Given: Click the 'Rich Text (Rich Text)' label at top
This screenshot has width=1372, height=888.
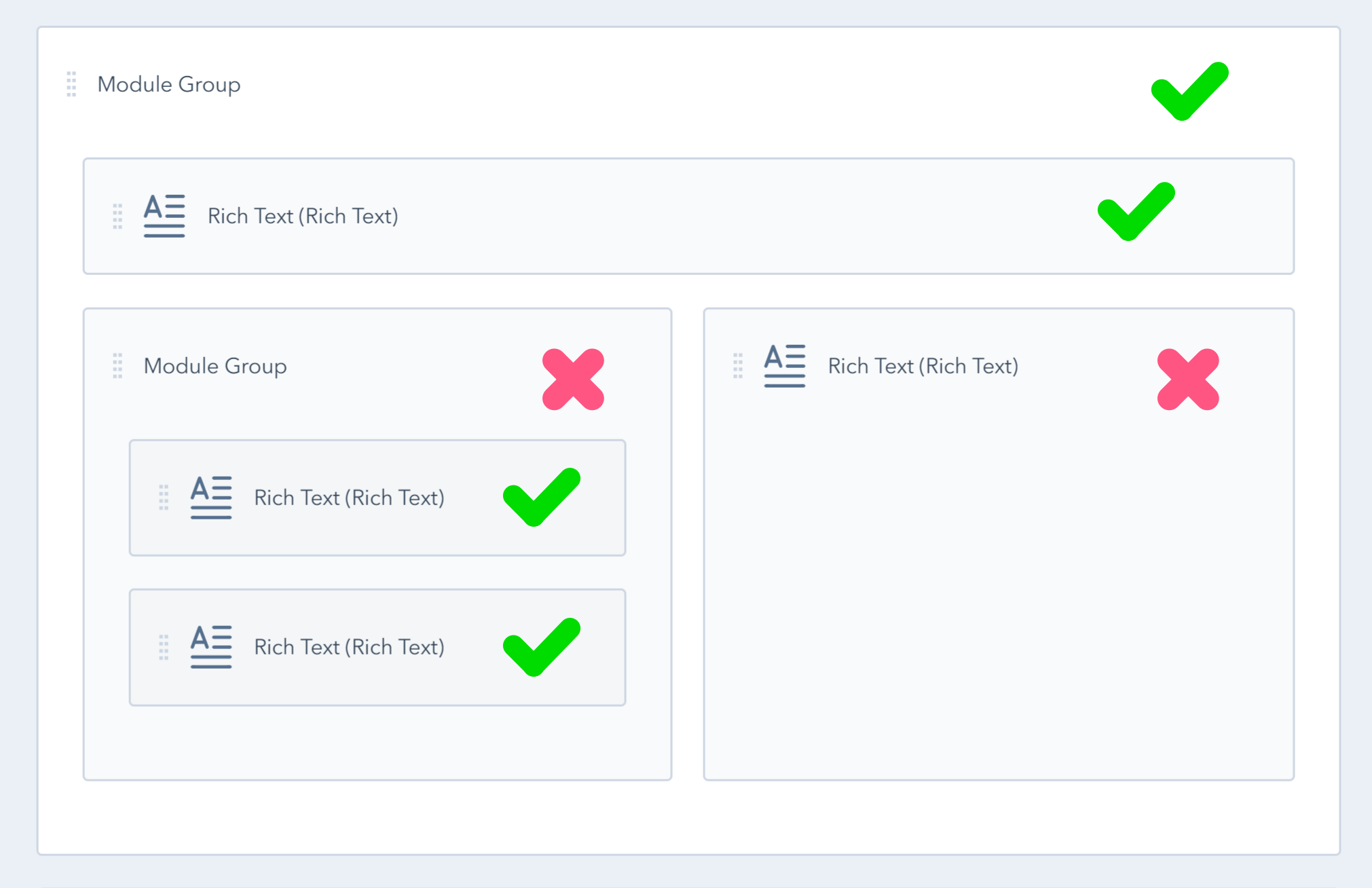Looking at the screenshot, I should tap(303, 216).
